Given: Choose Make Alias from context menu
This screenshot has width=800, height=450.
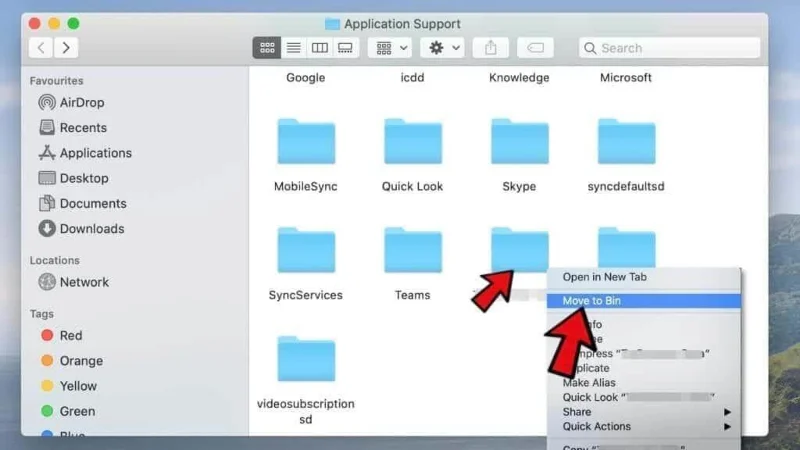Looking at the screenshot, I should (x=644, y=383).
